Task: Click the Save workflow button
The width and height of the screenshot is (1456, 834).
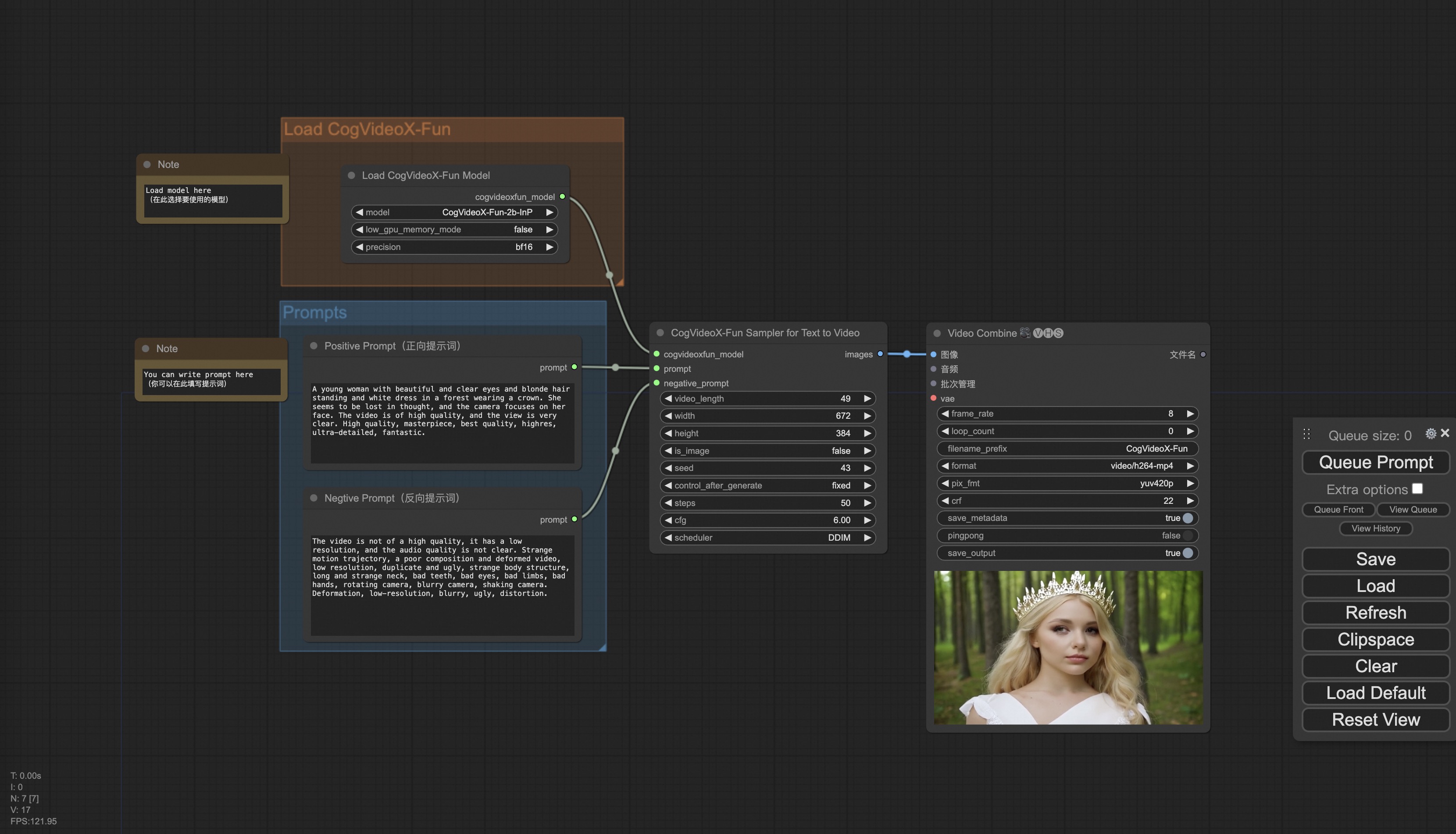Action: (1375, 559)
